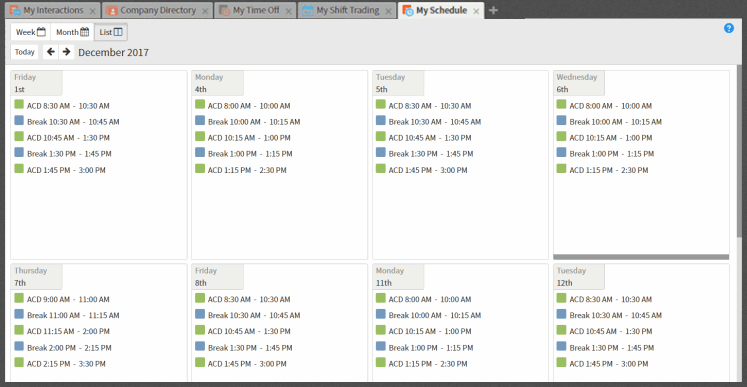
Task: Click the My Time Off tab icon
Action: click(x=224, y=10)
